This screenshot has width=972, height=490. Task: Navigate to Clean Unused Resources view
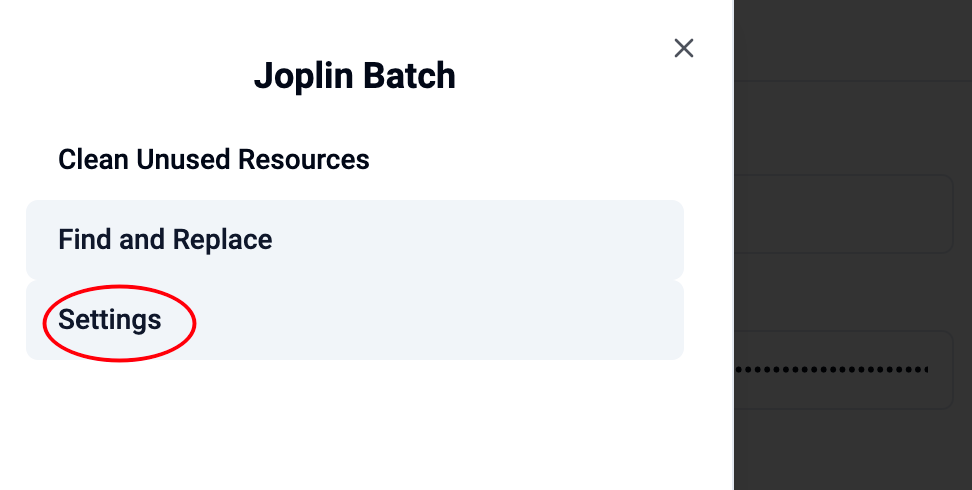point(214,159)
